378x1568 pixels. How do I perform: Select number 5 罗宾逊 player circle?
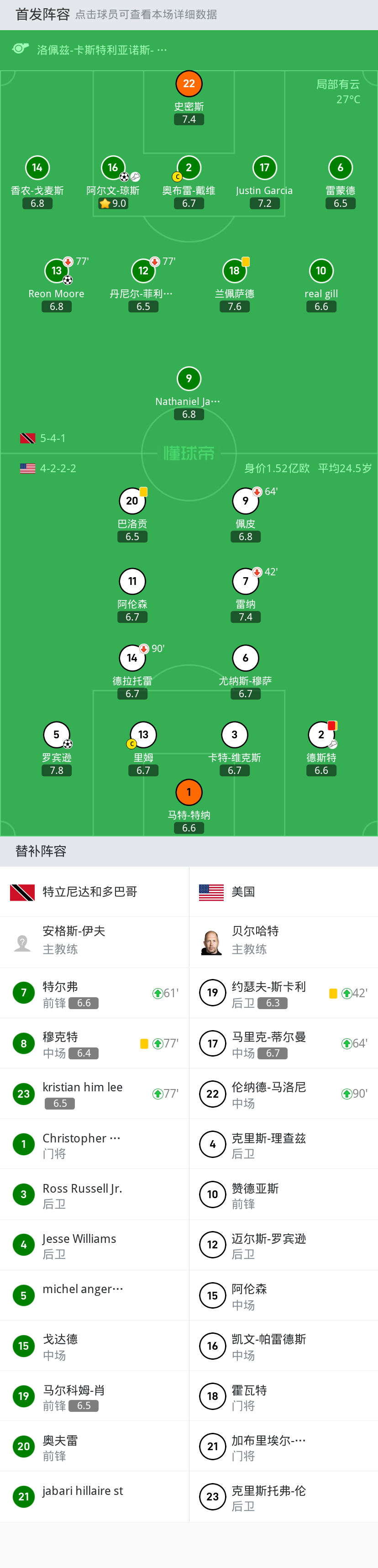click(x=57, y=735)
